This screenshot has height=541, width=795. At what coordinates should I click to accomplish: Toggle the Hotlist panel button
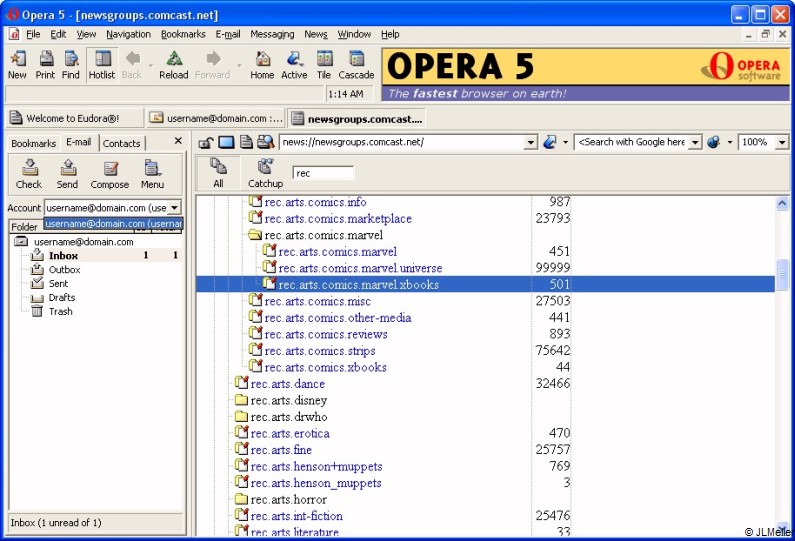[x=102, y=65]
